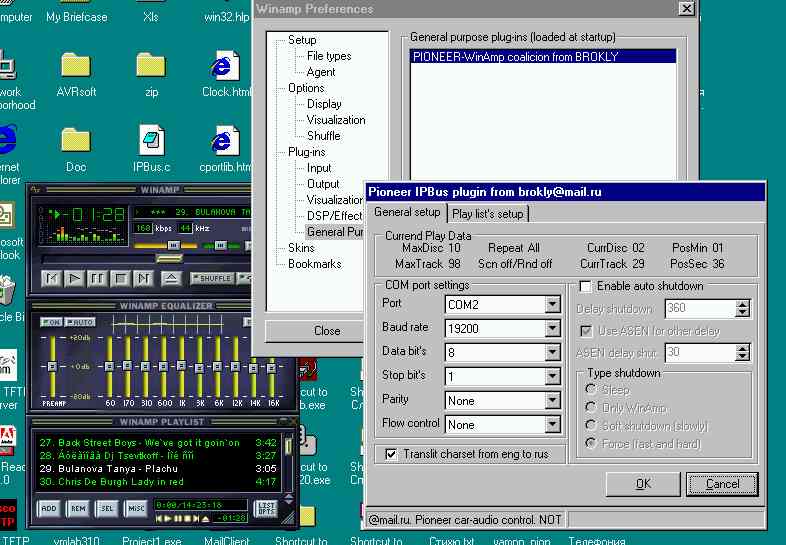Open the Port COM2 dropdown
The height and width of the screenshot is (545, 786).
tap(552, 304)
